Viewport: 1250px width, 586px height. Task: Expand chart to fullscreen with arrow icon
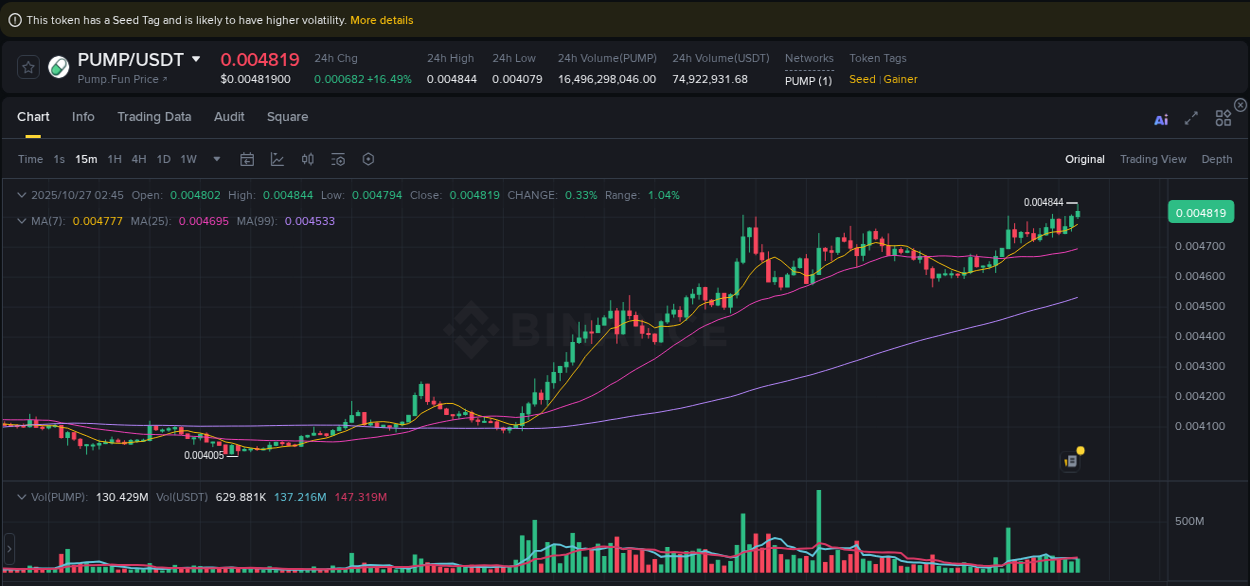[1191, 118]
